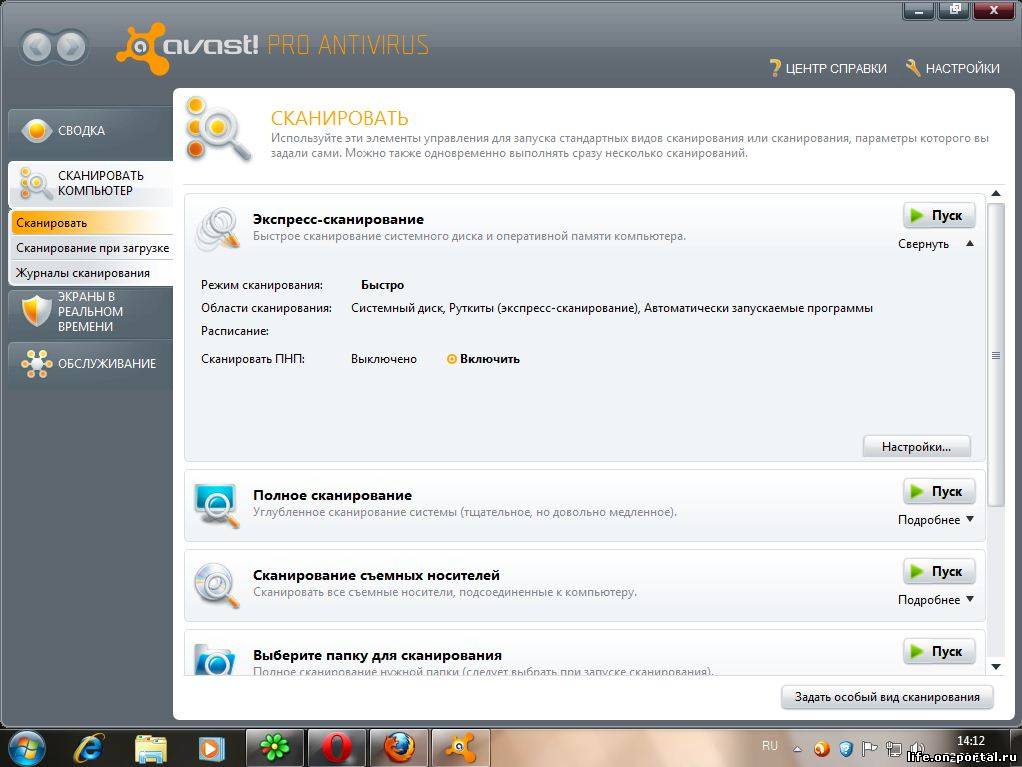Click the RU language indicator

tap(770, 745)
